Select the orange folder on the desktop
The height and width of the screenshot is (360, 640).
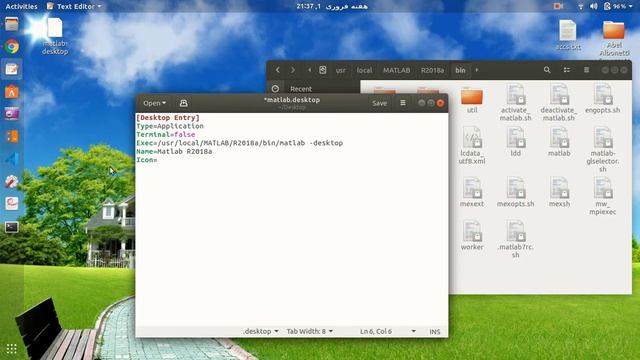click(614, 39)
